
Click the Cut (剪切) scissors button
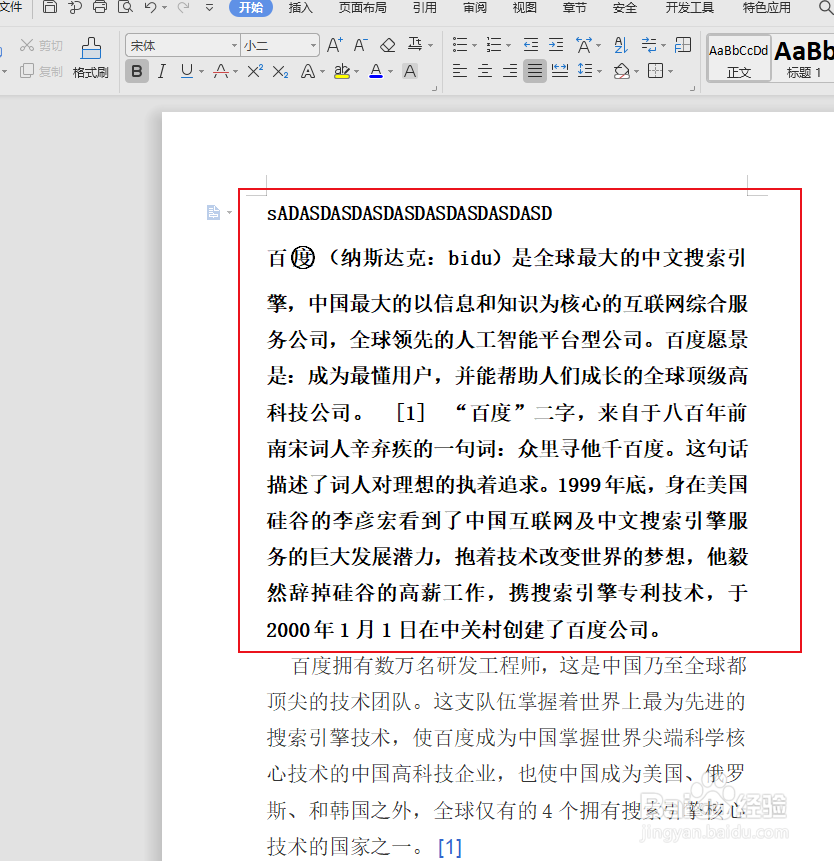41,45
